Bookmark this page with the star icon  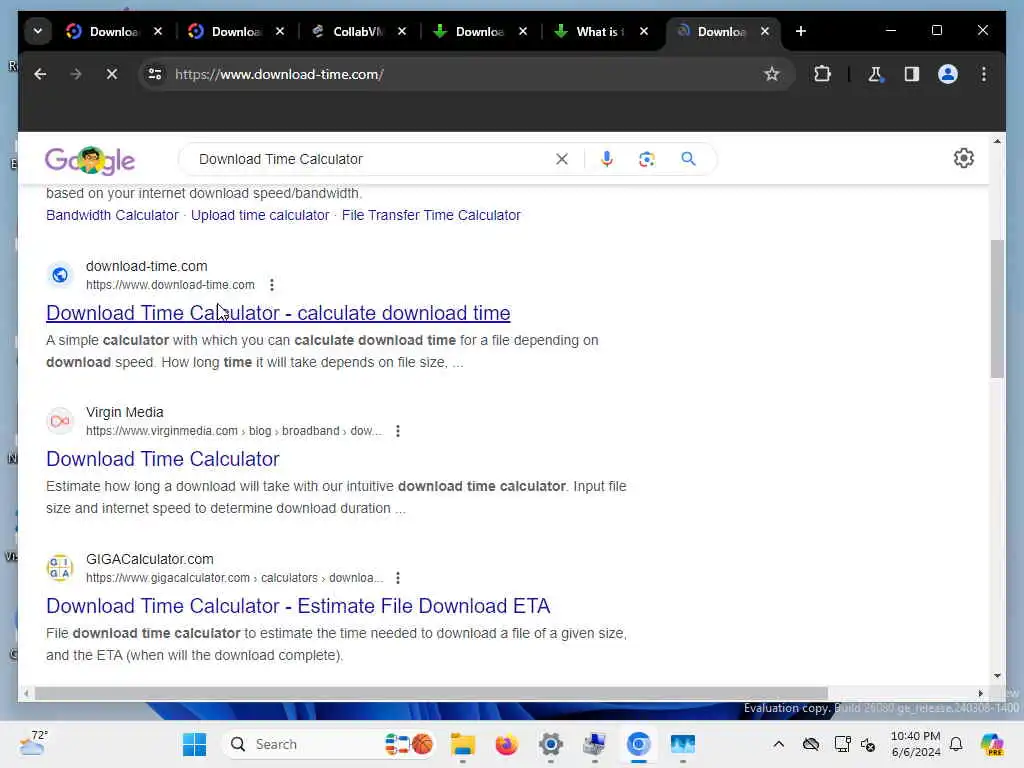(772, 74)
